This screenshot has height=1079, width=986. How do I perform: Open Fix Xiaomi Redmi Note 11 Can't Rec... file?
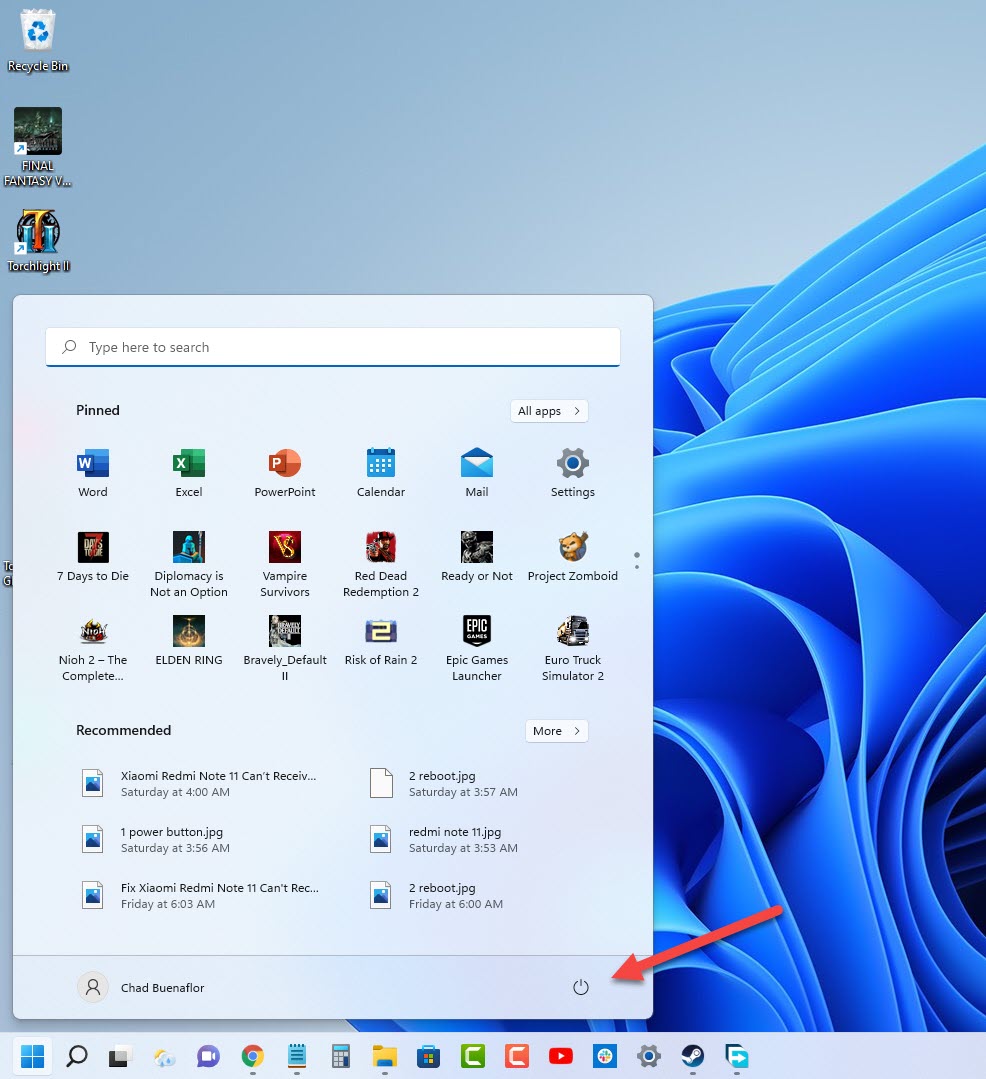tap(200, 895)
